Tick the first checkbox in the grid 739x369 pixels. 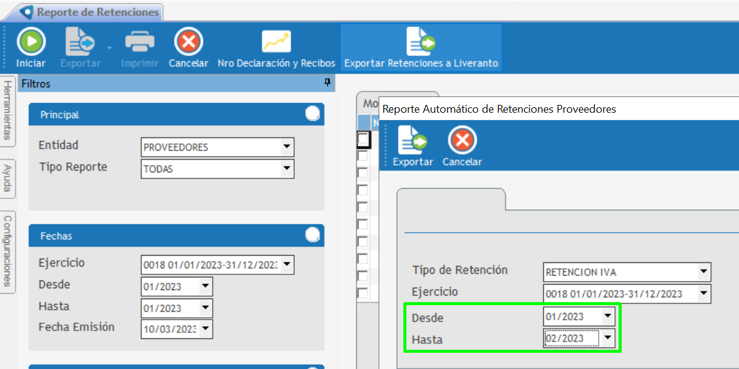point(363,139)
